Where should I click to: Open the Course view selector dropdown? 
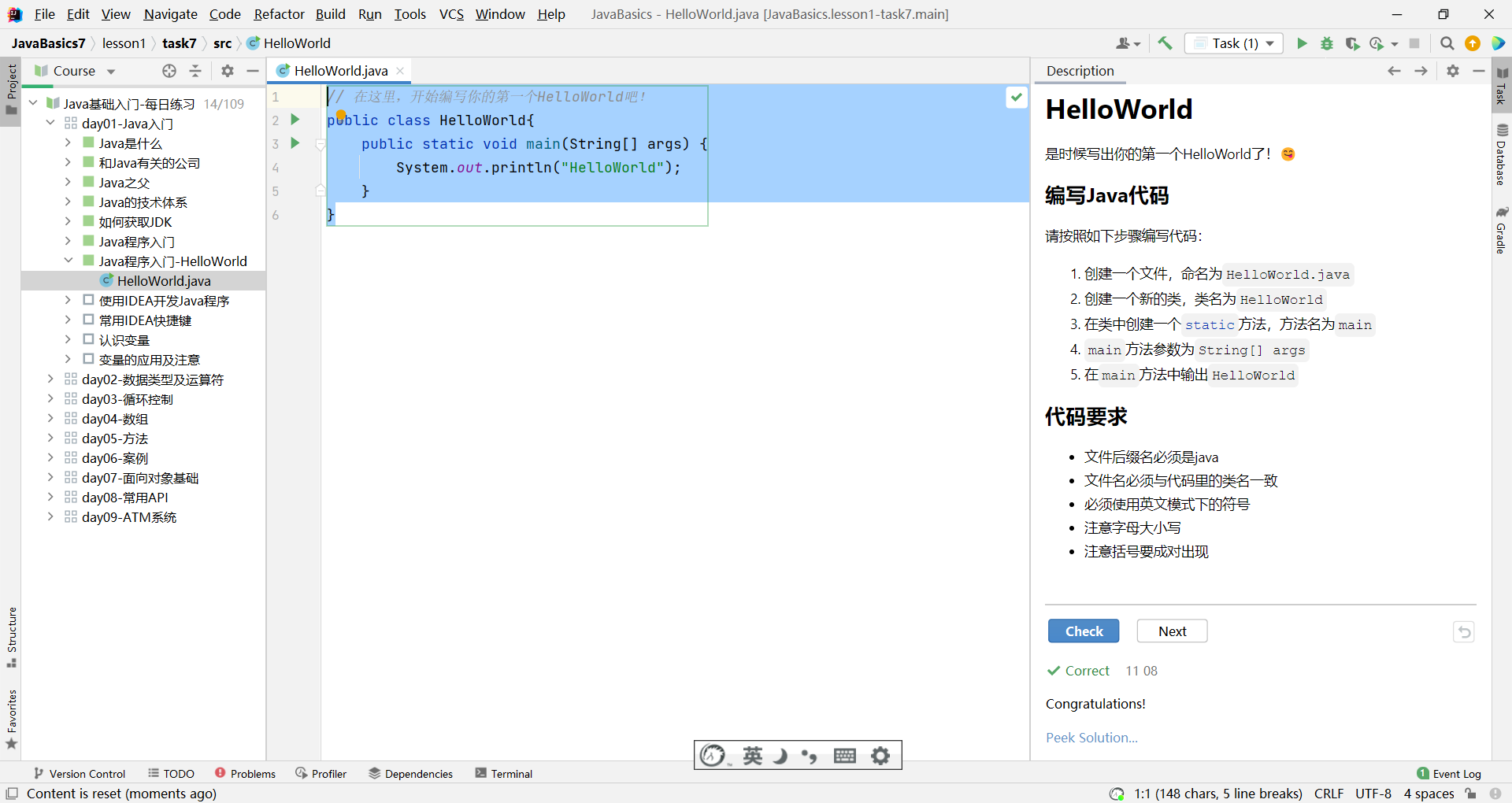[x=75, y=71]
